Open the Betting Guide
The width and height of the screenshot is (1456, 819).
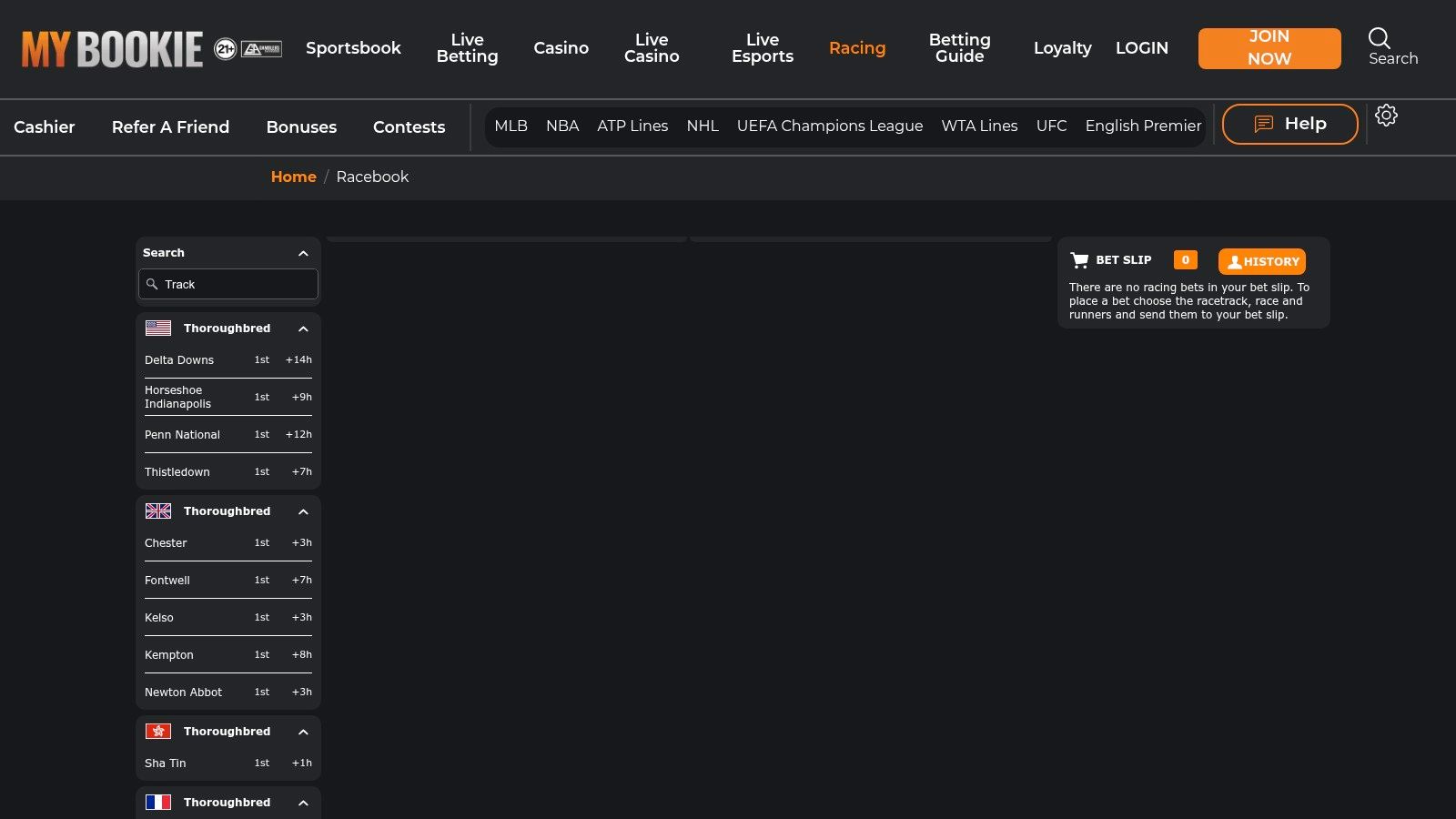(x=959, y=48)
